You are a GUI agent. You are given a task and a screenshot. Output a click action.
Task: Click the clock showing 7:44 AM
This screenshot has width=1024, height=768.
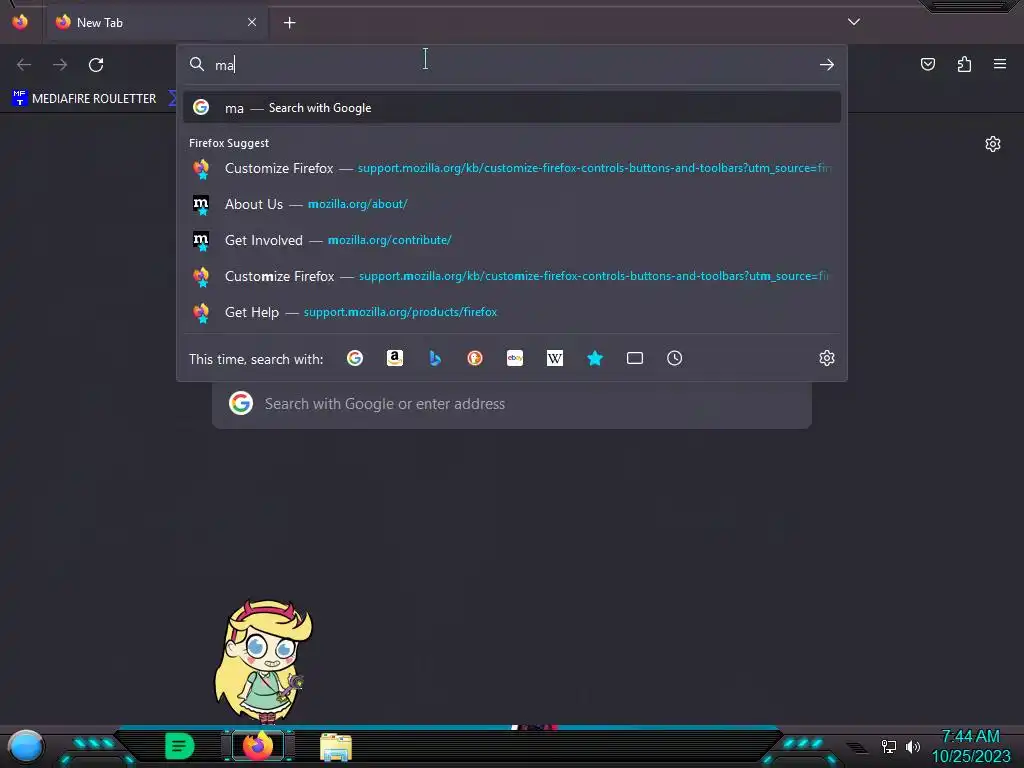tap(970, 737)
